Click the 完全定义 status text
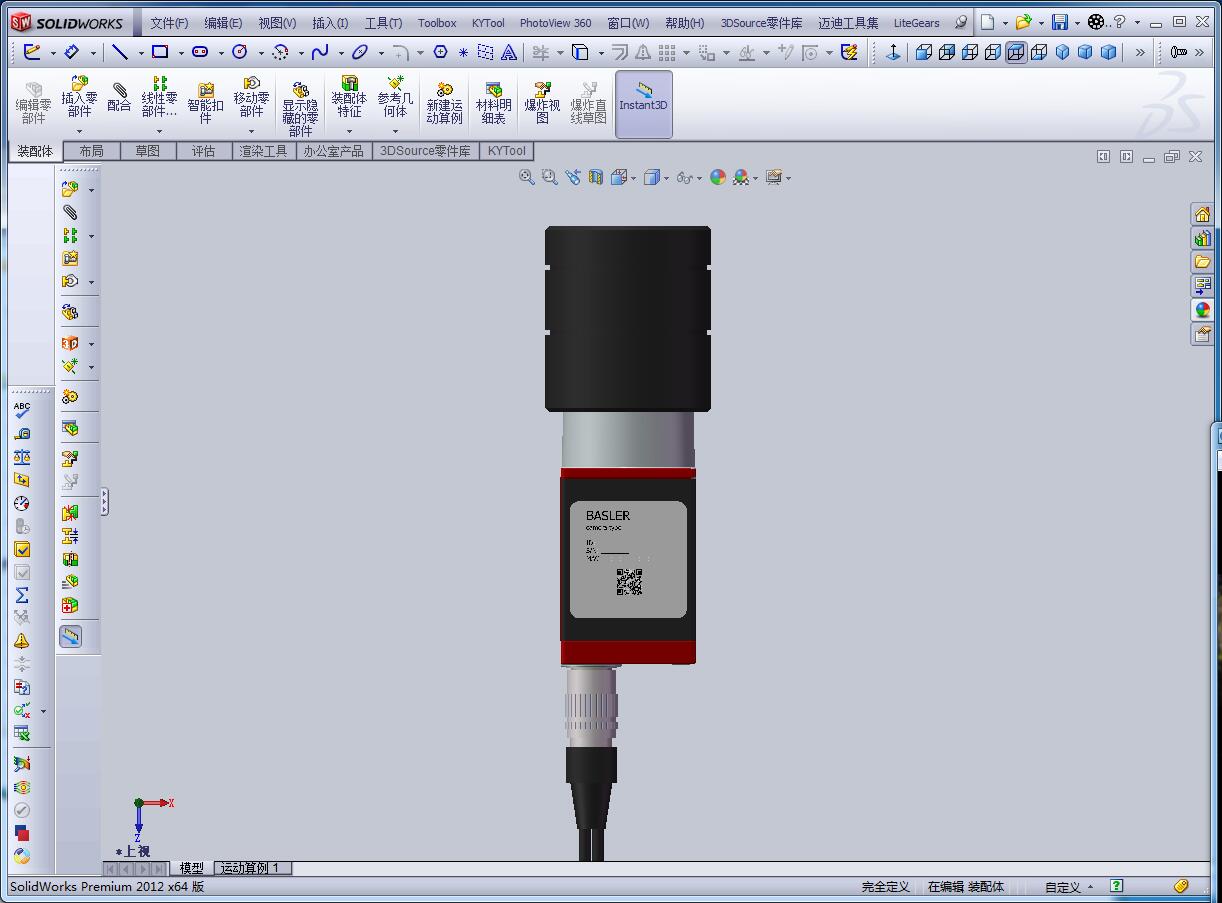1222x903 pixels. pyautogui.click(x=886, y=887)
